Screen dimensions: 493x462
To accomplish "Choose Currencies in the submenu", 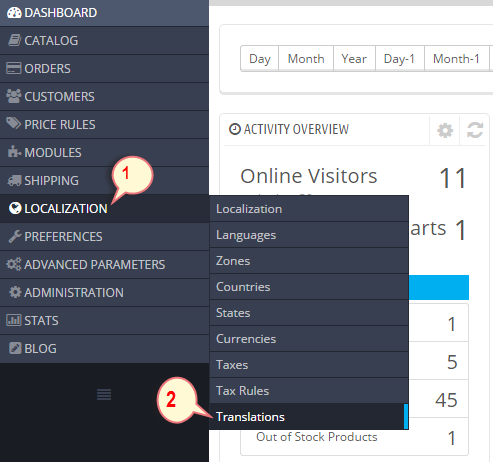I will [309, 339].
